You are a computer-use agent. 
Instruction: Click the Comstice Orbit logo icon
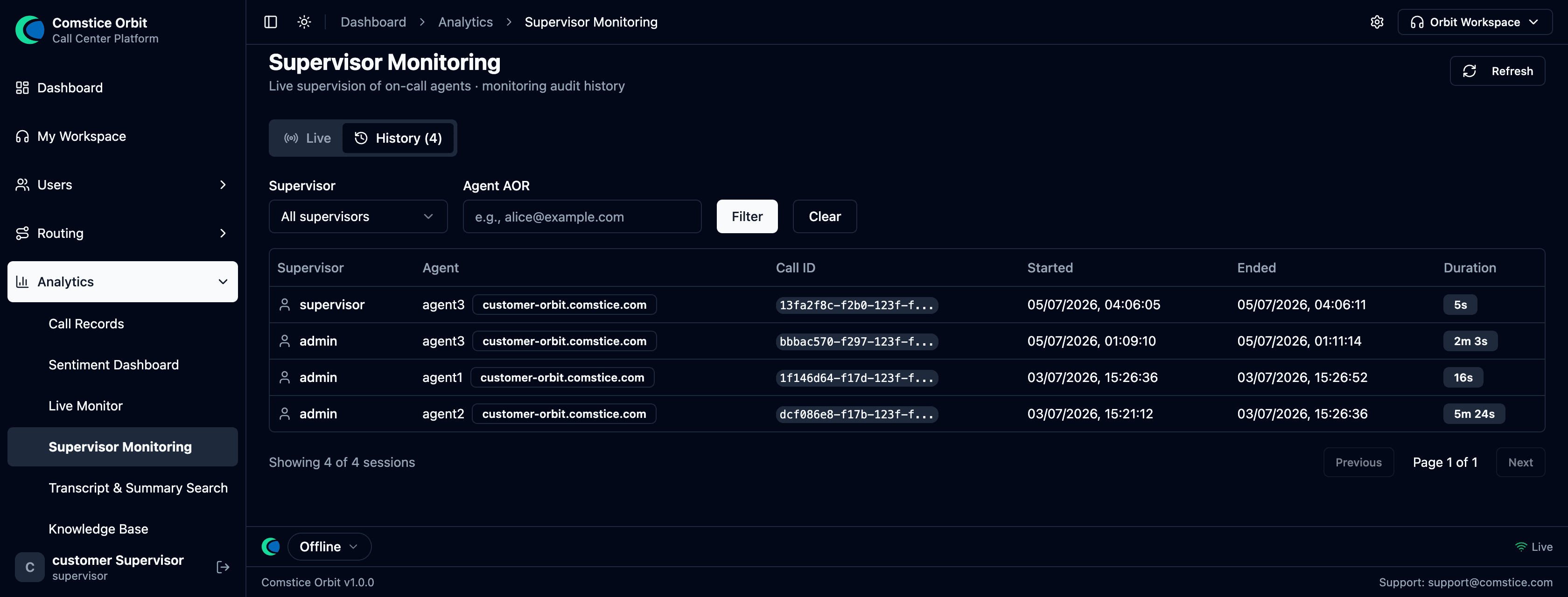point(30,30)
